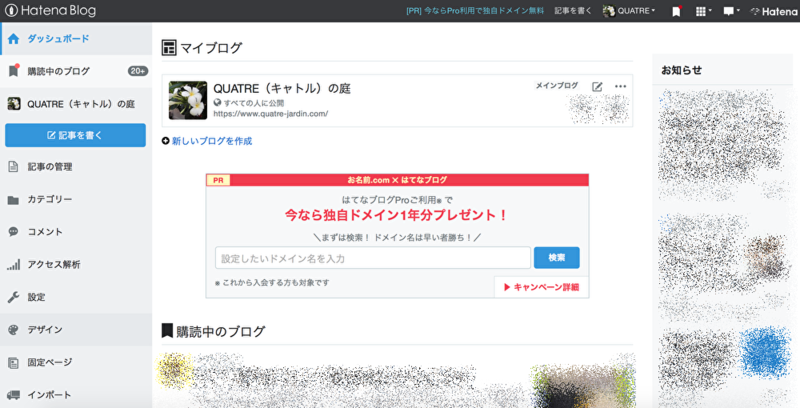Click the blog URL https://www.quatre-jardin.com/
This screenshot has height=408, width=800.
(x=270, y=114)
